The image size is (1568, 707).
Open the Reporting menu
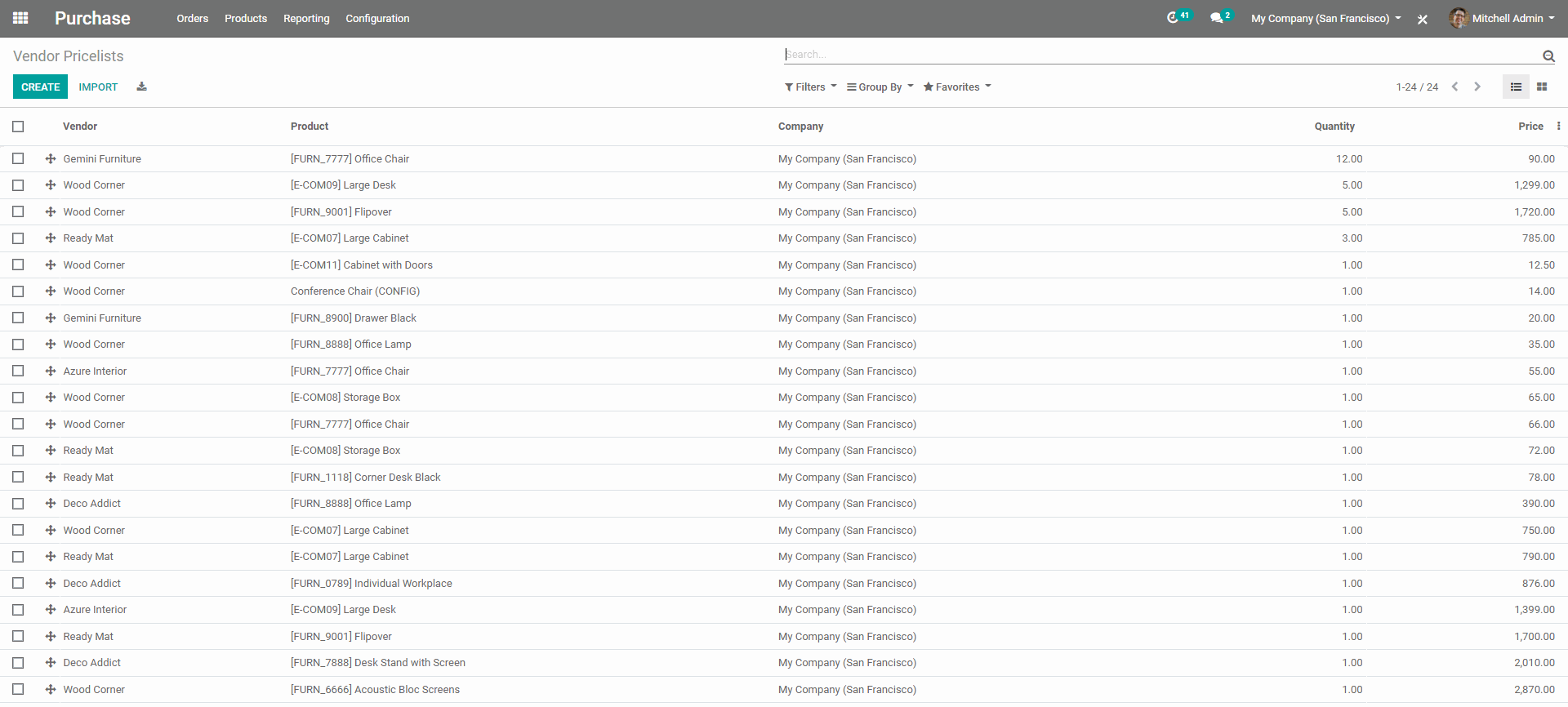[x=306, y=18]
